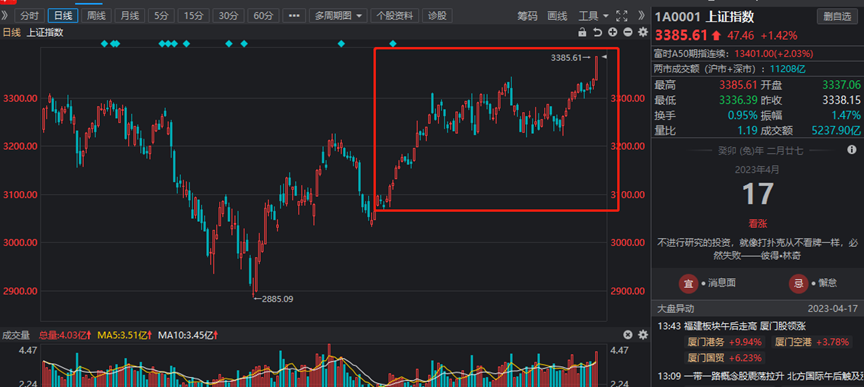Click the lock chart icon
This screenshot has height=387, width=864.
582,33
